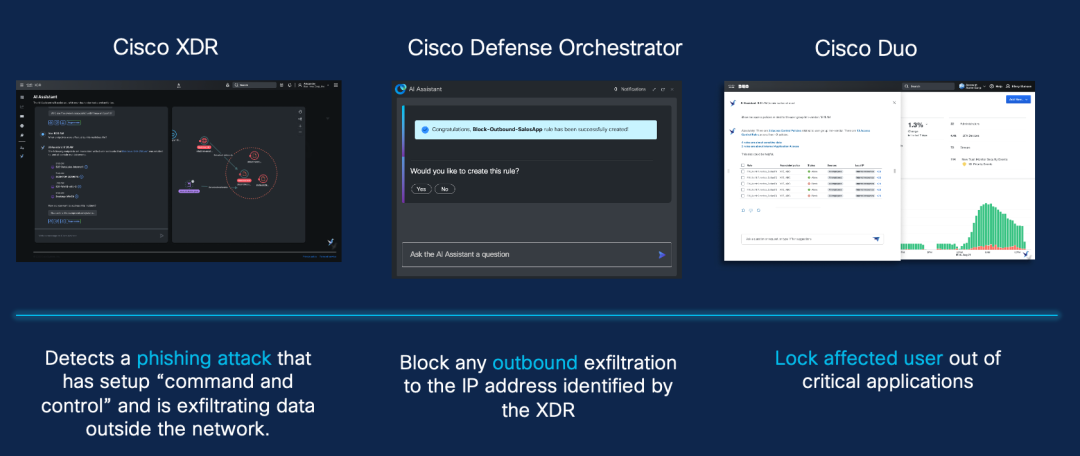Click the Duo assistant question input field
The image size is (1080, 456).
[812, 239]
